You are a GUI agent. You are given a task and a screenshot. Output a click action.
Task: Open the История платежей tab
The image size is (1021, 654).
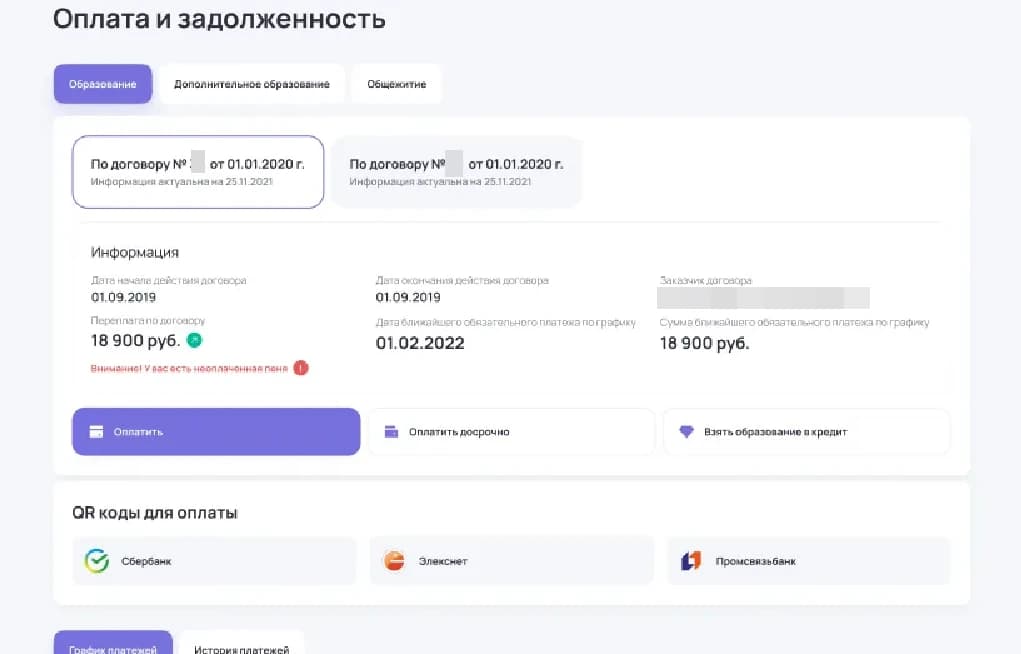click(x=241, y=647)
